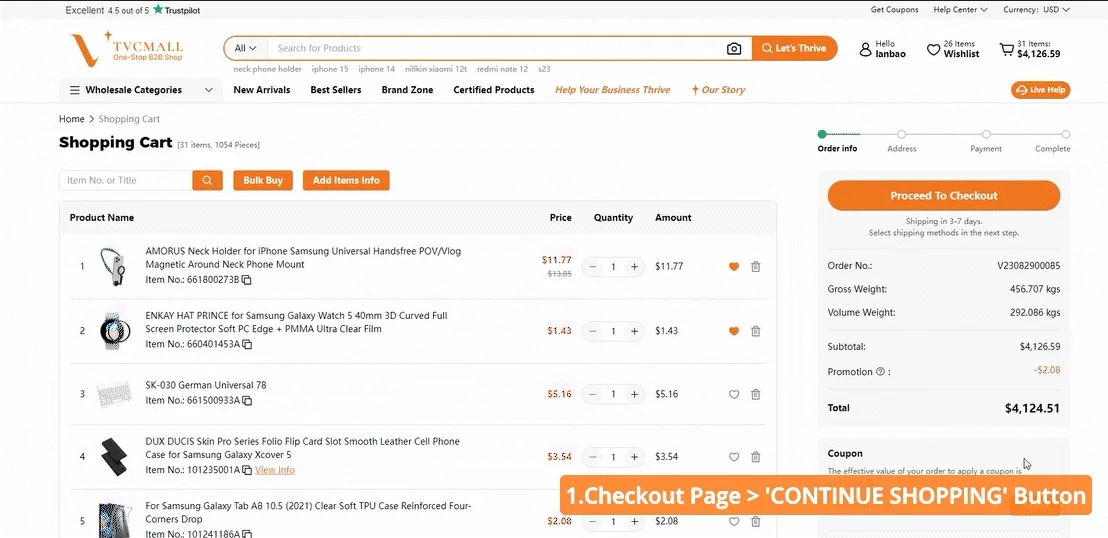
Task: Click the TVCMALL logo
Action: tap(127, 48)
